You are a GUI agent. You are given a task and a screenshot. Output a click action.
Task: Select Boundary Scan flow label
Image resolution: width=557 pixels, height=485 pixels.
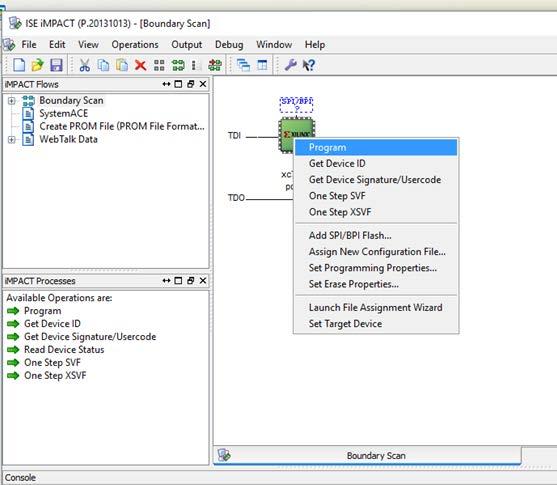click(71, 101)
